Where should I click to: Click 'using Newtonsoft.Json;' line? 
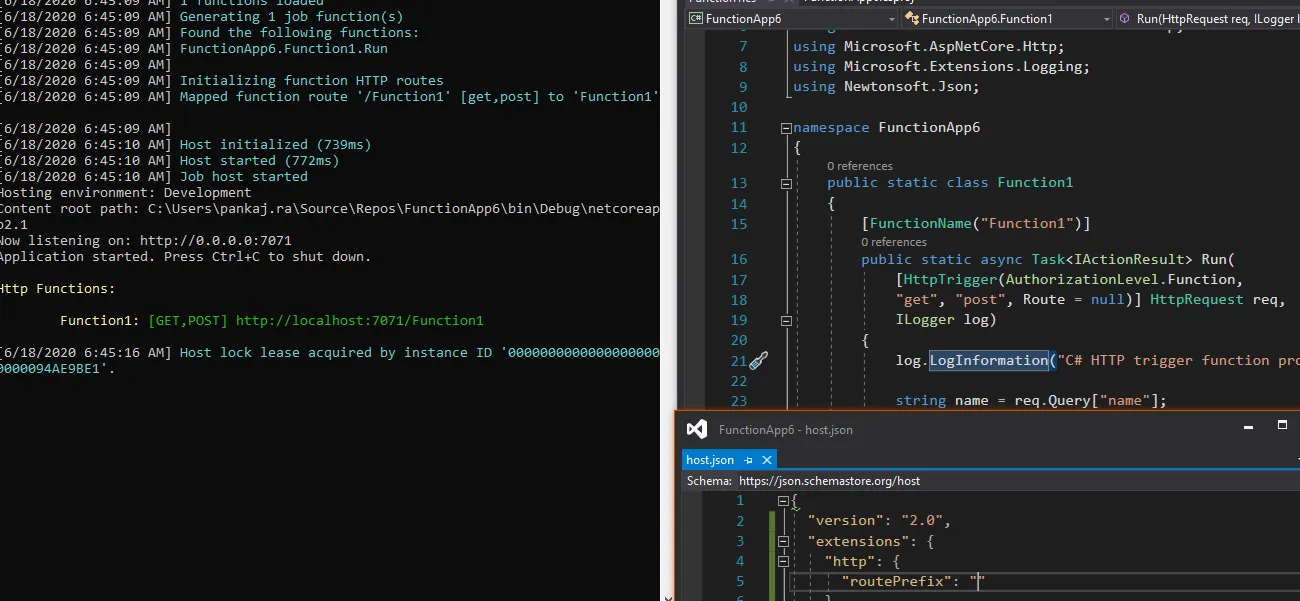pos(886,87)
